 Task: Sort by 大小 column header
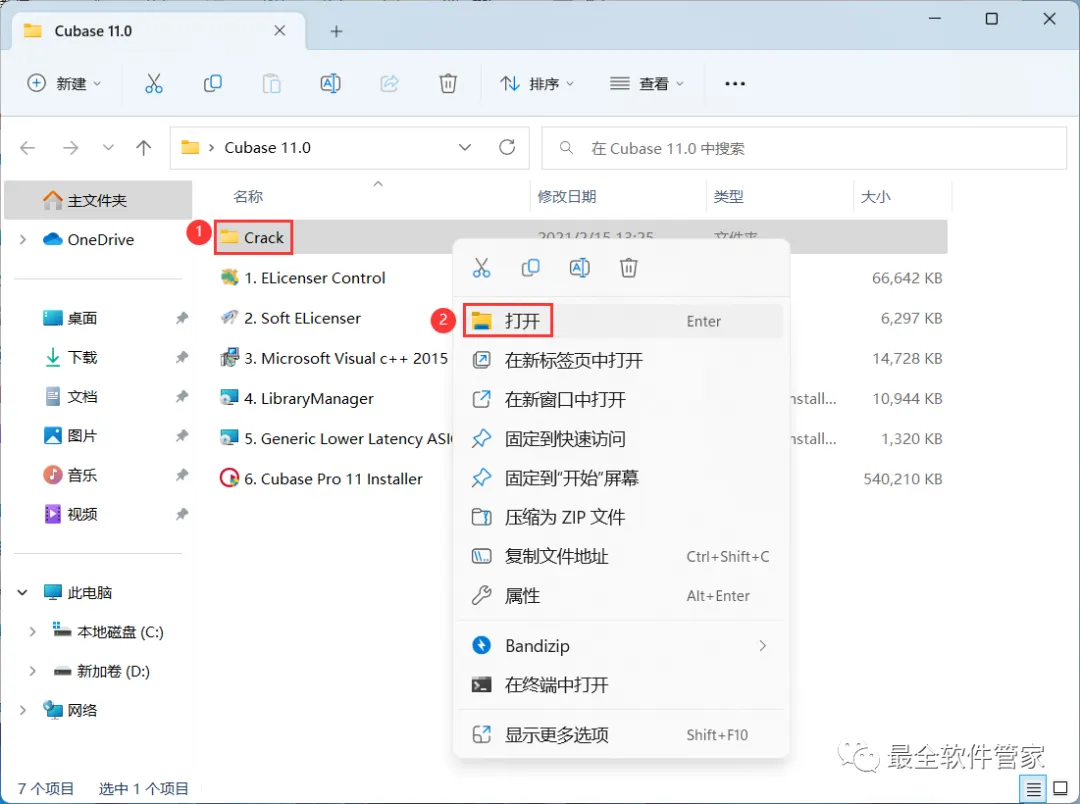click(x=875, y=196)
